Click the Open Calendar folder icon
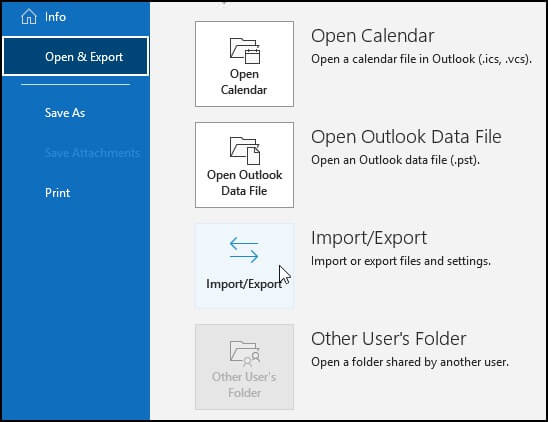Image resolution: width=548 pixels, height=422 pixels. 245,51
